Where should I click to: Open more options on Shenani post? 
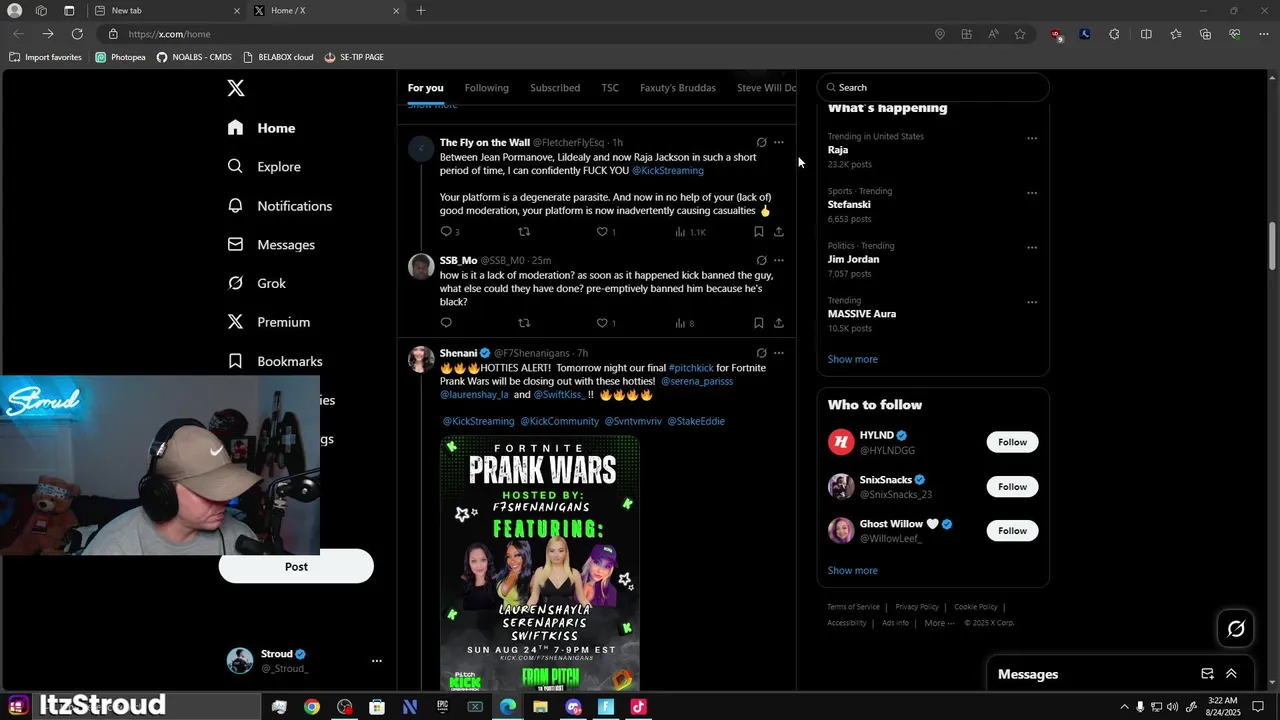[x=779, y=353]
